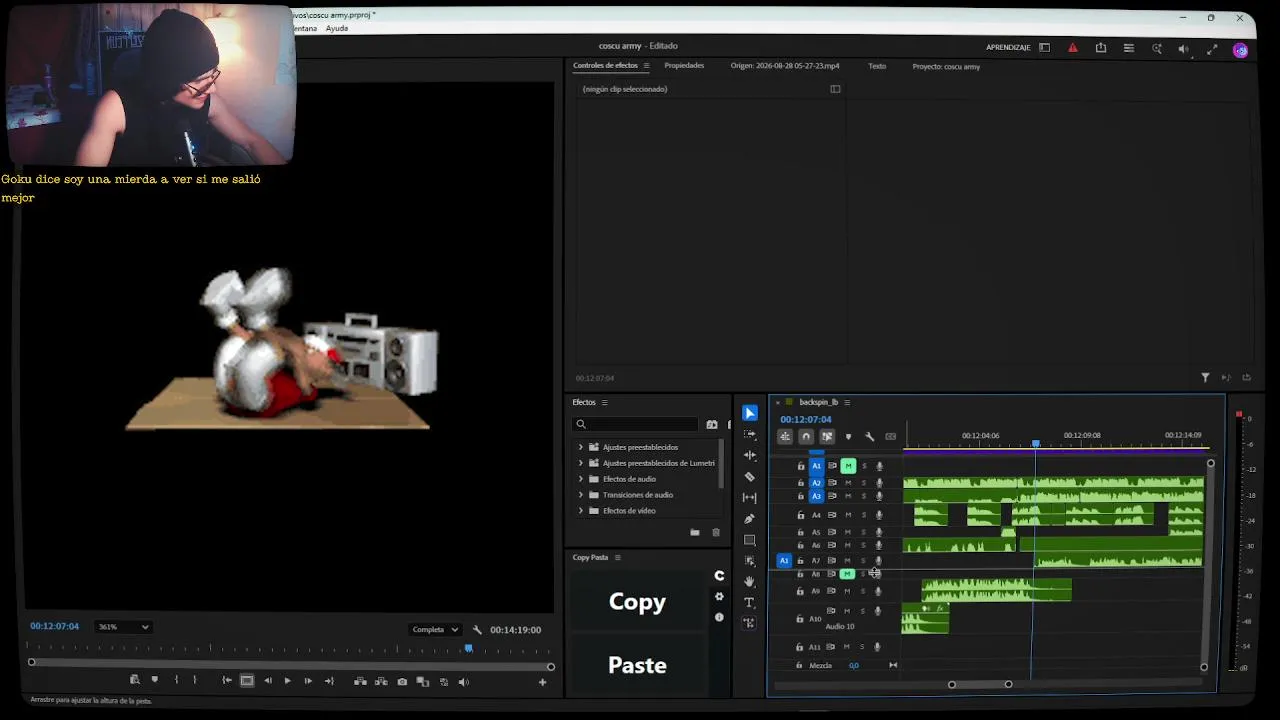Expand the Transiciones de audio folder

(x=581, y=495)
